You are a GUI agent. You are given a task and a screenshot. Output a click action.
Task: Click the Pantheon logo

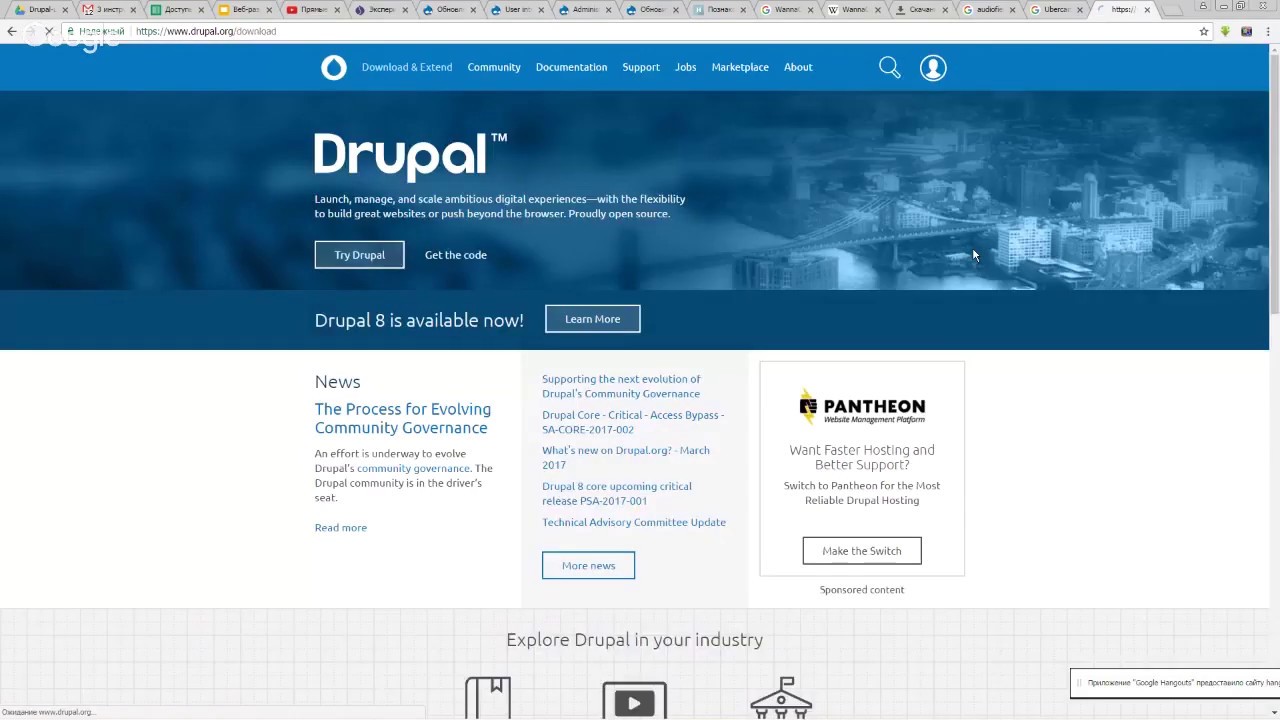click(x=862, y=406)
